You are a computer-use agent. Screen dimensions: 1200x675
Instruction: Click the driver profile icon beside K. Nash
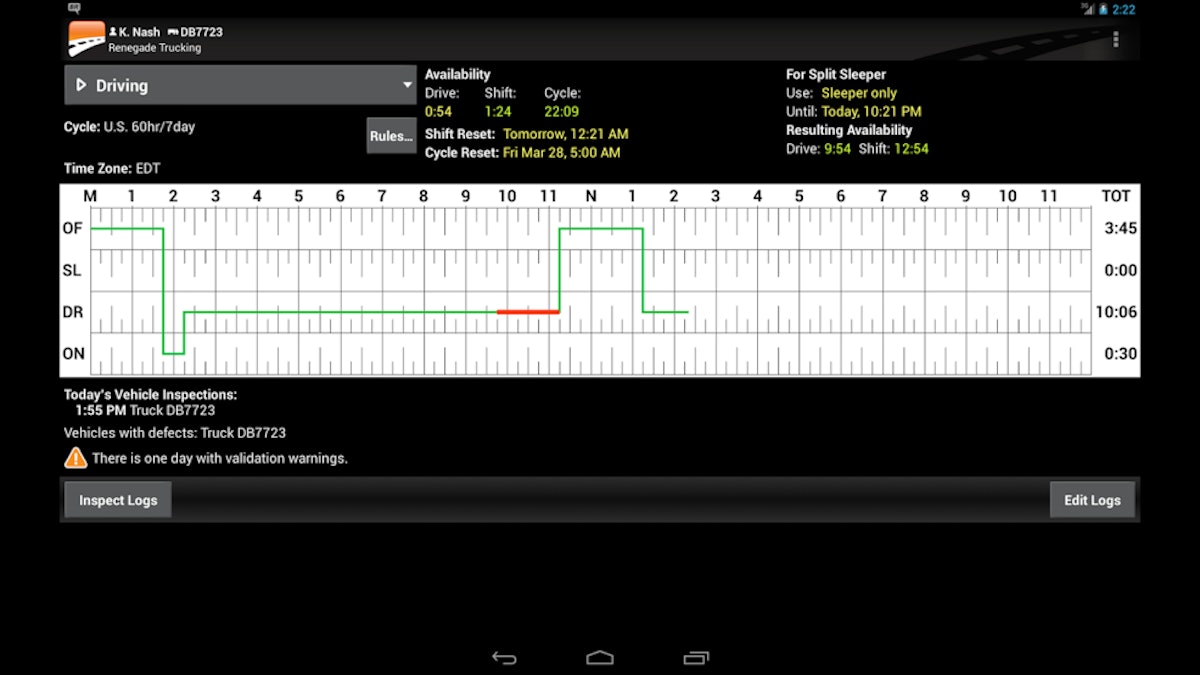tap(113, 32)
